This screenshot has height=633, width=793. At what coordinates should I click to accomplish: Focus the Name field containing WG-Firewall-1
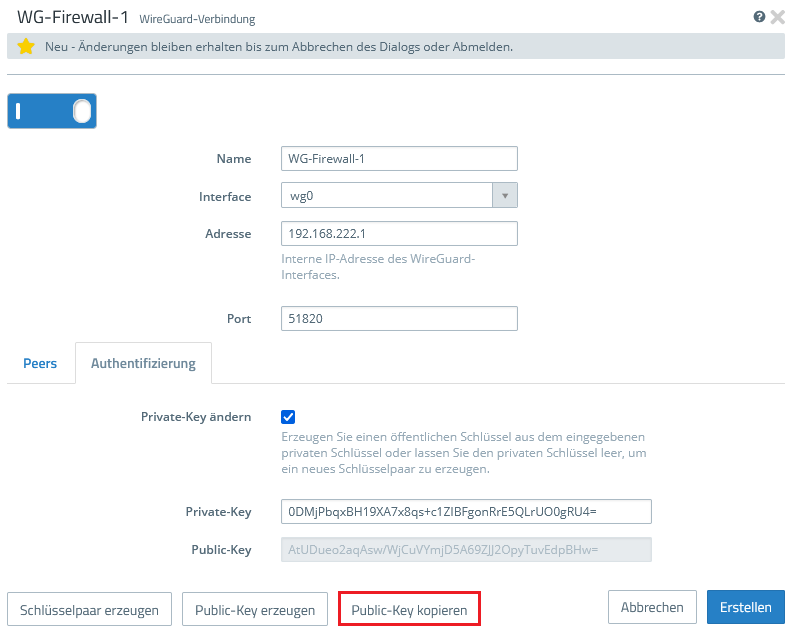pos(400,159)
